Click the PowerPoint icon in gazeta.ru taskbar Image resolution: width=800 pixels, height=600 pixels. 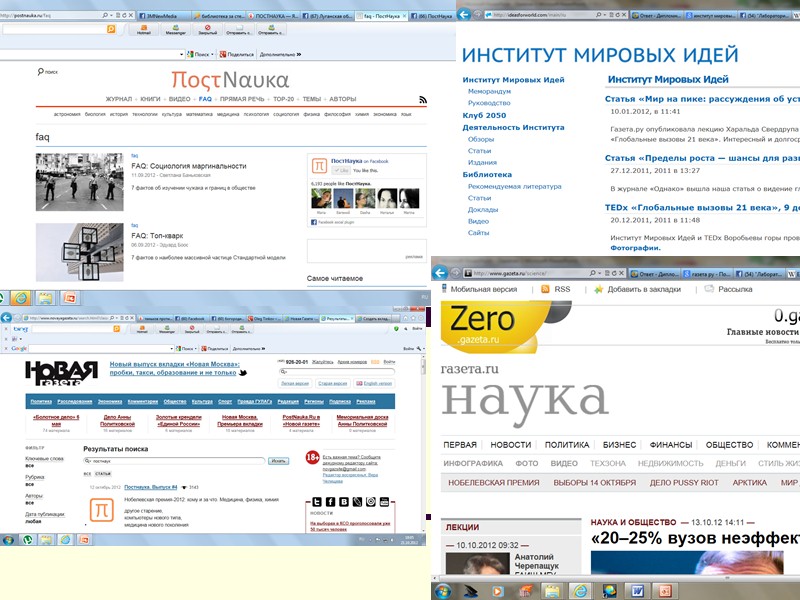coord(665,591)
